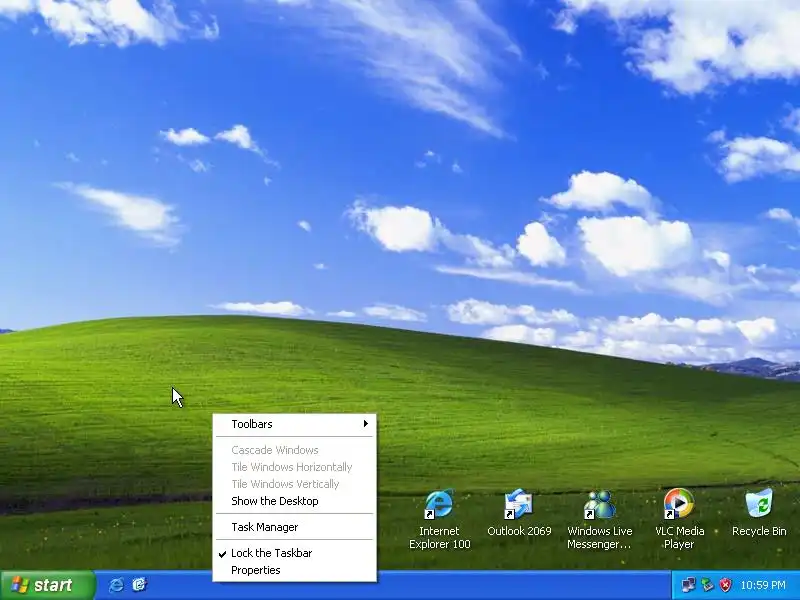Select the Outlook 2069 desktop icon
This screenshot has height=600, width=800.
519,513
